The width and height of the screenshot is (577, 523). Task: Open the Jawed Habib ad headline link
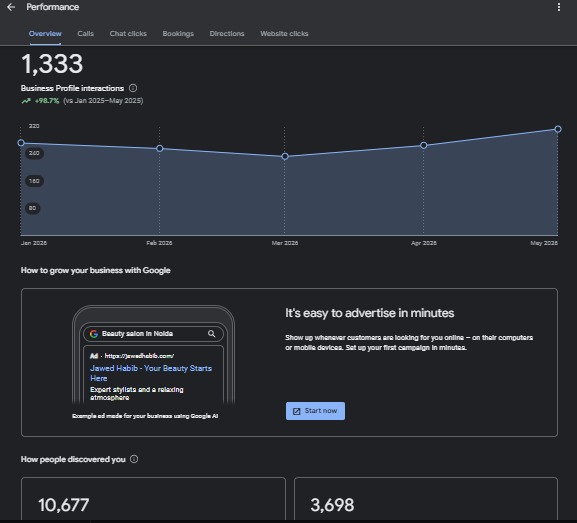pos(151,373)
